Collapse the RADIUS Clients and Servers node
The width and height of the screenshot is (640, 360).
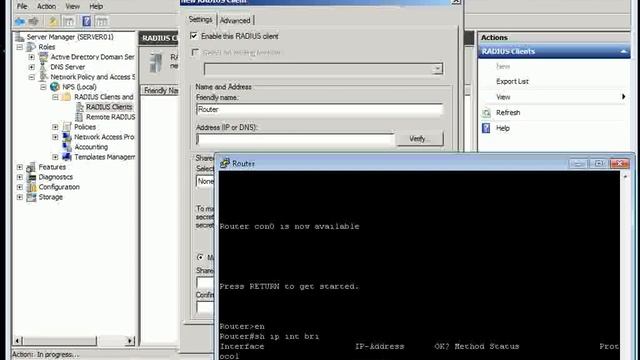55,97
